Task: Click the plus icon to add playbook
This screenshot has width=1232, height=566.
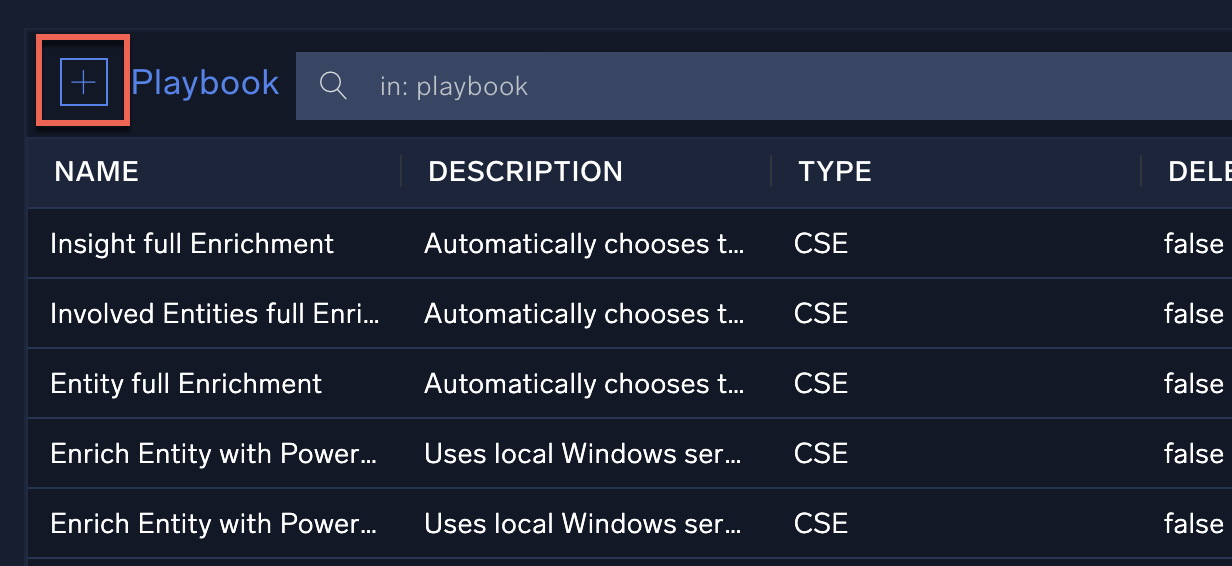Action: 84,82
